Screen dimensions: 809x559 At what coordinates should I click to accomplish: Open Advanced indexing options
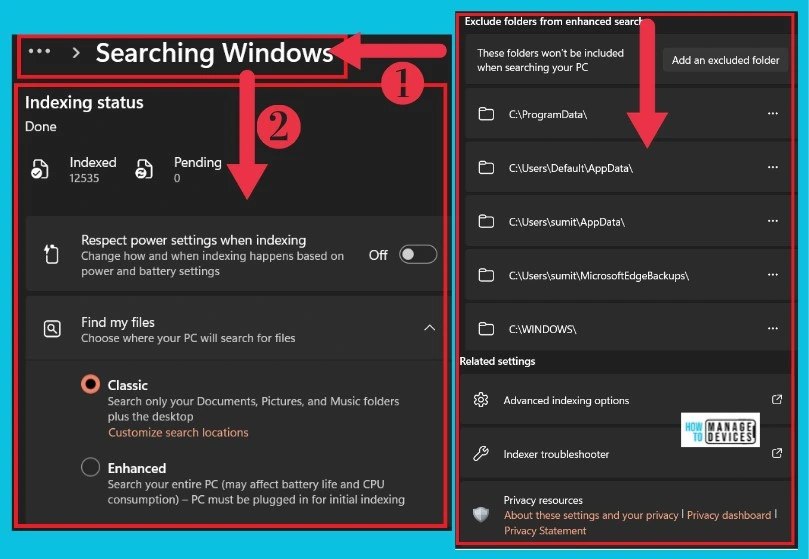pos(625,400)
